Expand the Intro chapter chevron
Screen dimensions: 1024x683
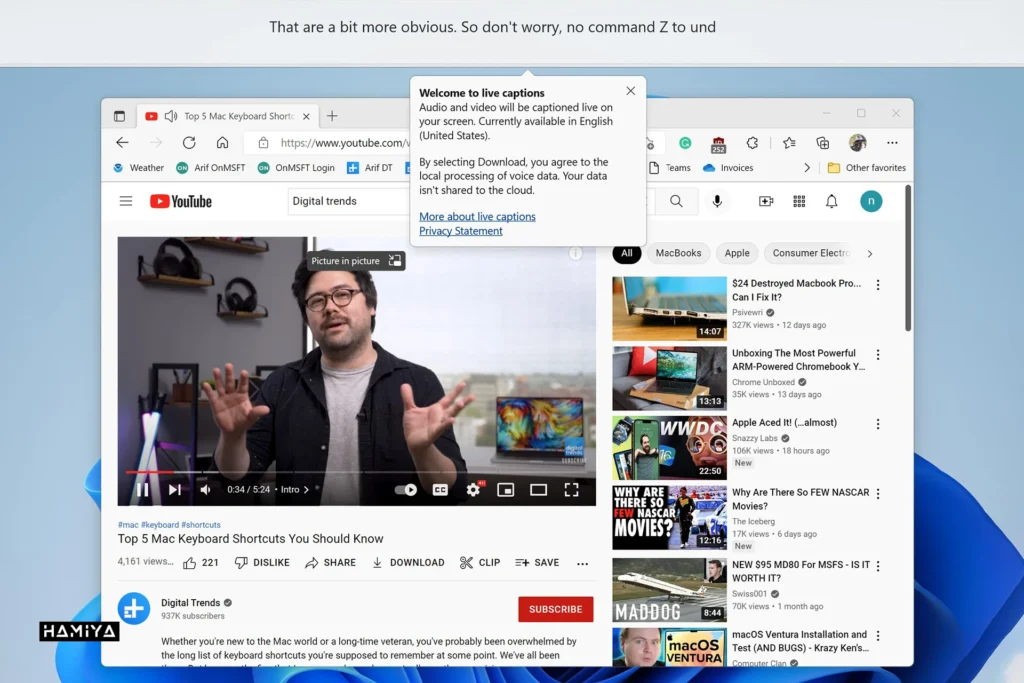[306, 490]
